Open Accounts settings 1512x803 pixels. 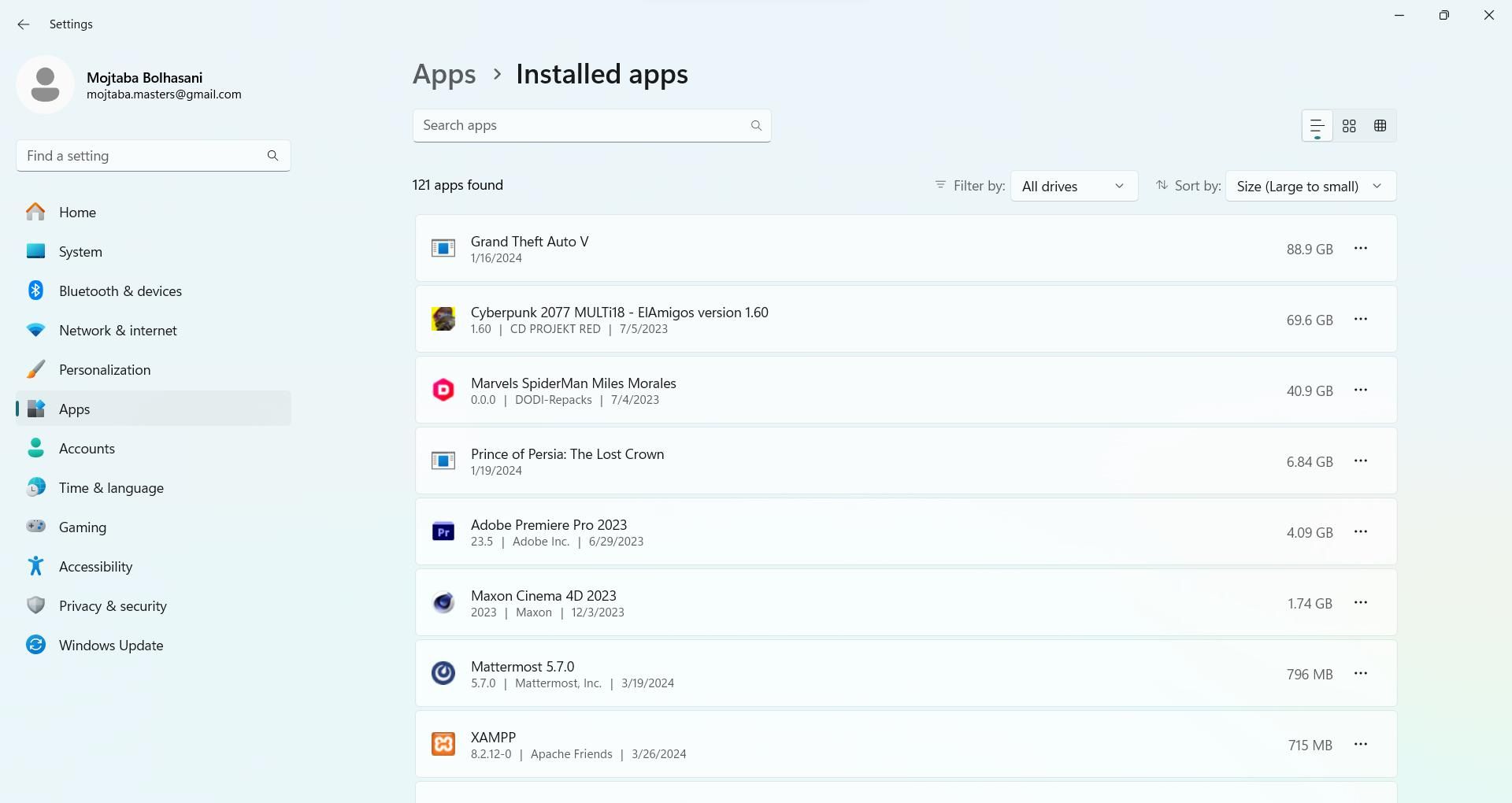154,448
